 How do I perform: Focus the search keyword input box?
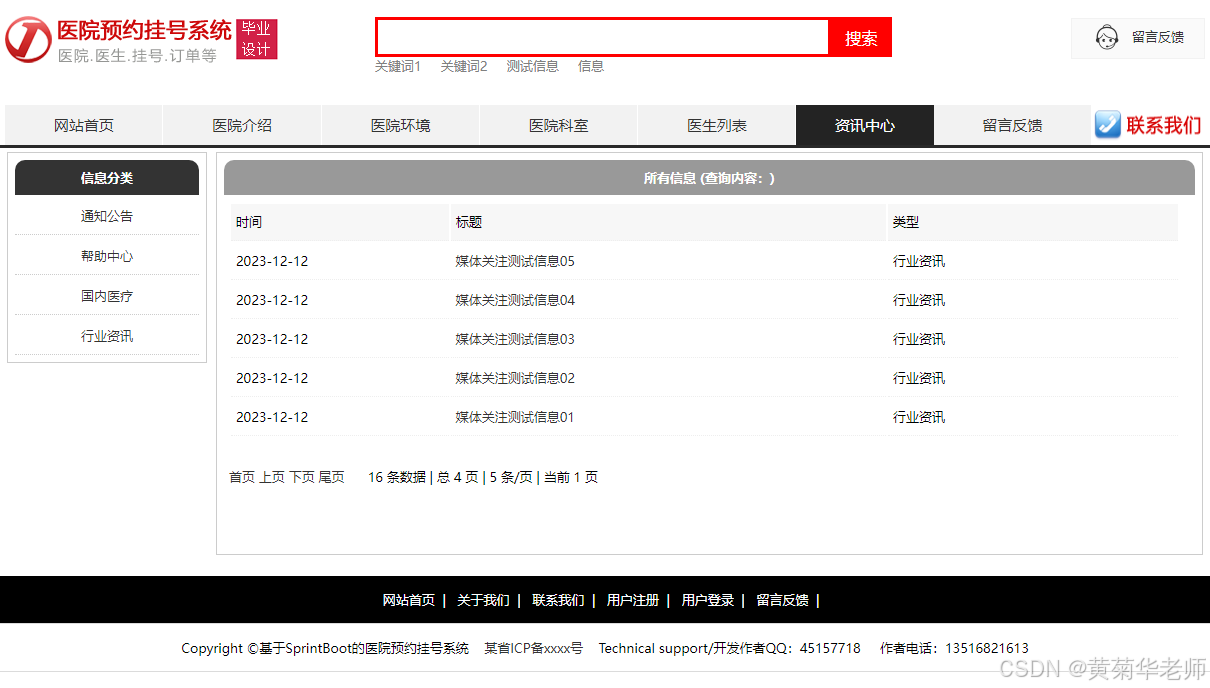pyautogui.click(x=603, y=38)
